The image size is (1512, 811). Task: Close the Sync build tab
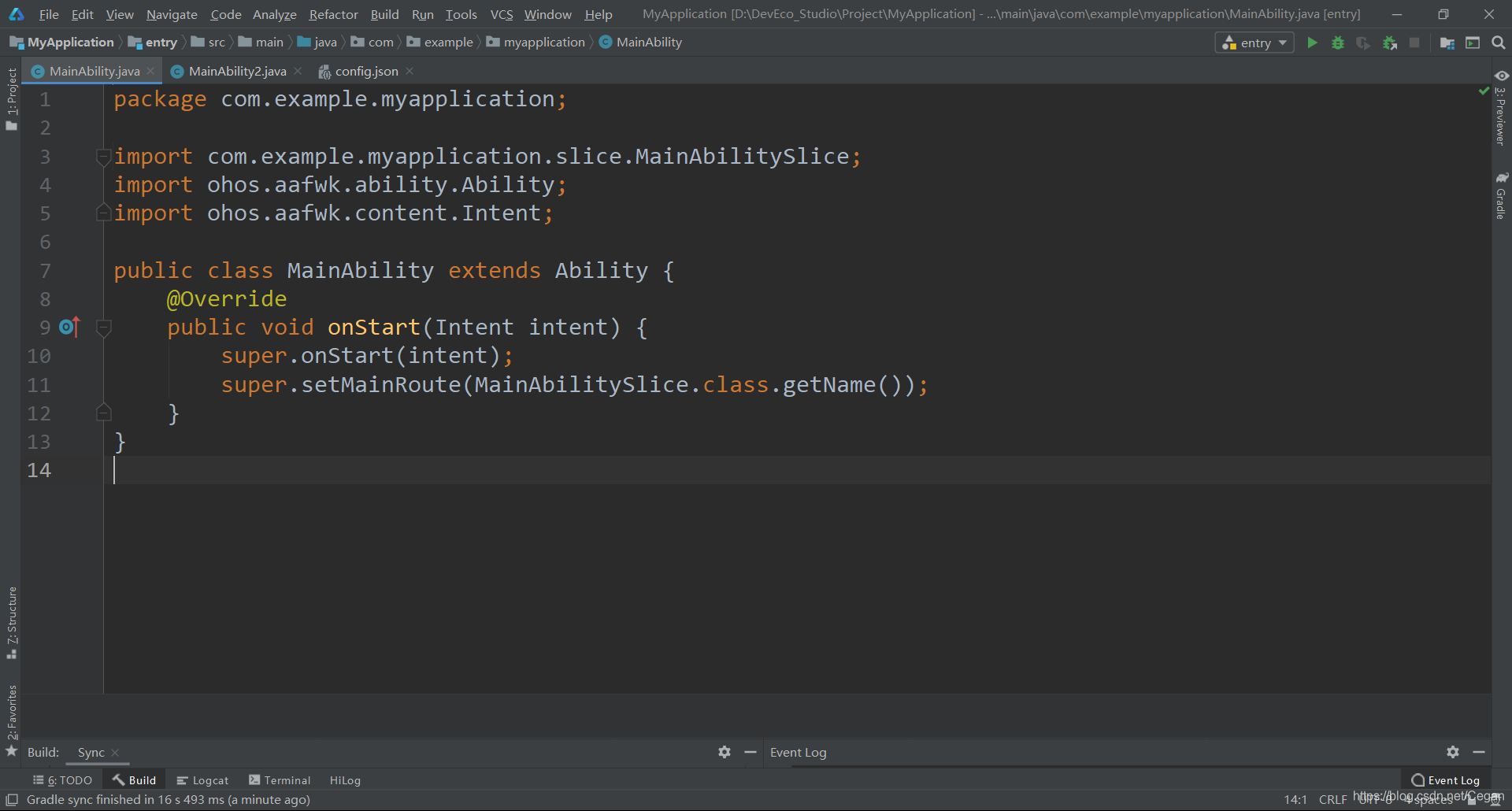click(x=115, y=753)
